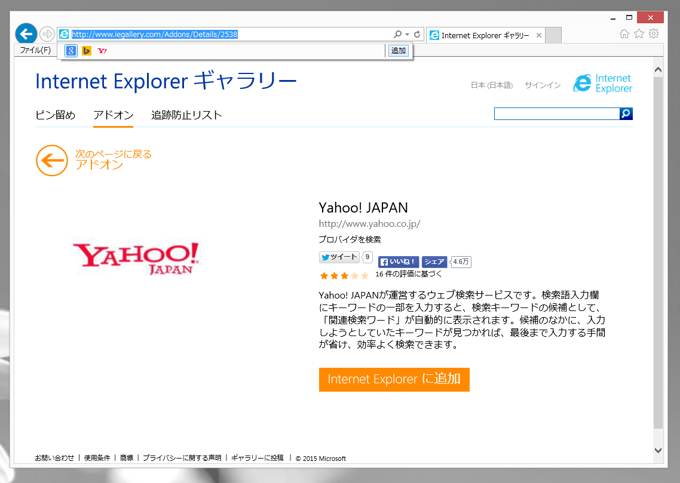Open the お問い合わせ footer link

pyautogui.click(x=54, y=458)
